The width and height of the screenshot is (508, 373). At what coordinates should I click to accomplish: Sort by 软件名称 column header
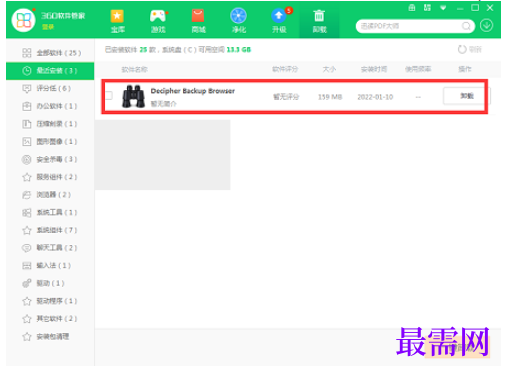134,69
